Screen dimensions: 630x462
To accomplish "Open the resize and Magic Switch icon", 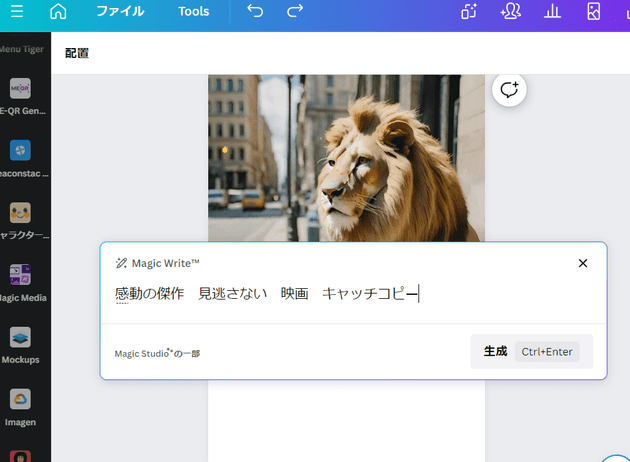I will click(467, 12).
